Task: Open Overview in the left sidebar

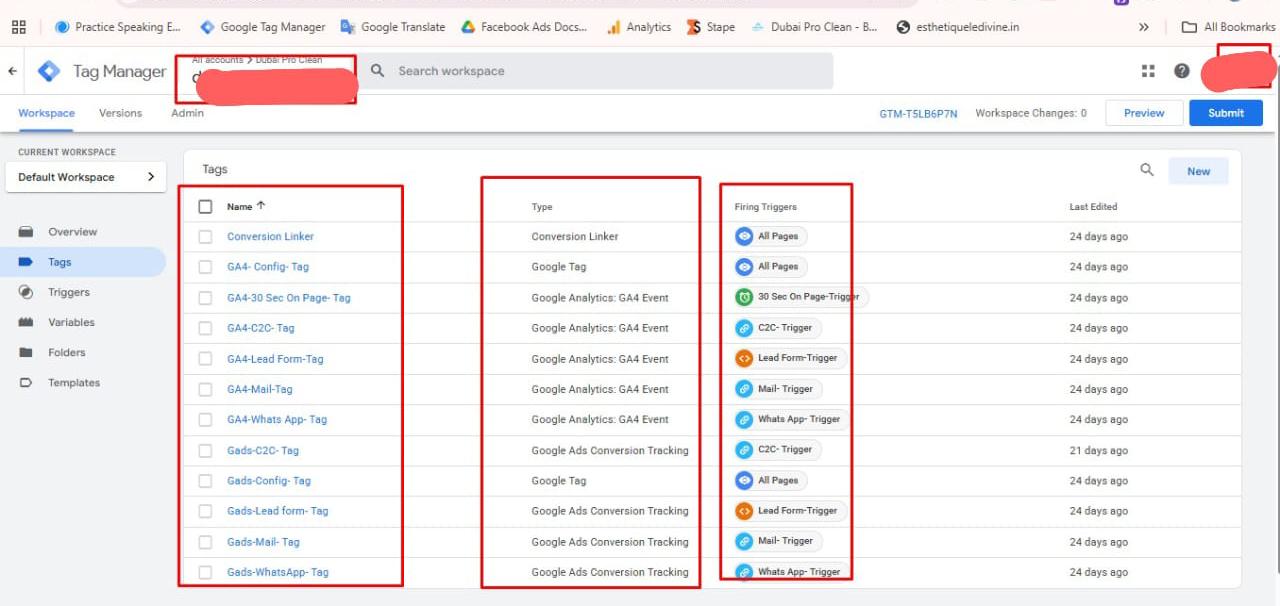Action: [72, 232]
